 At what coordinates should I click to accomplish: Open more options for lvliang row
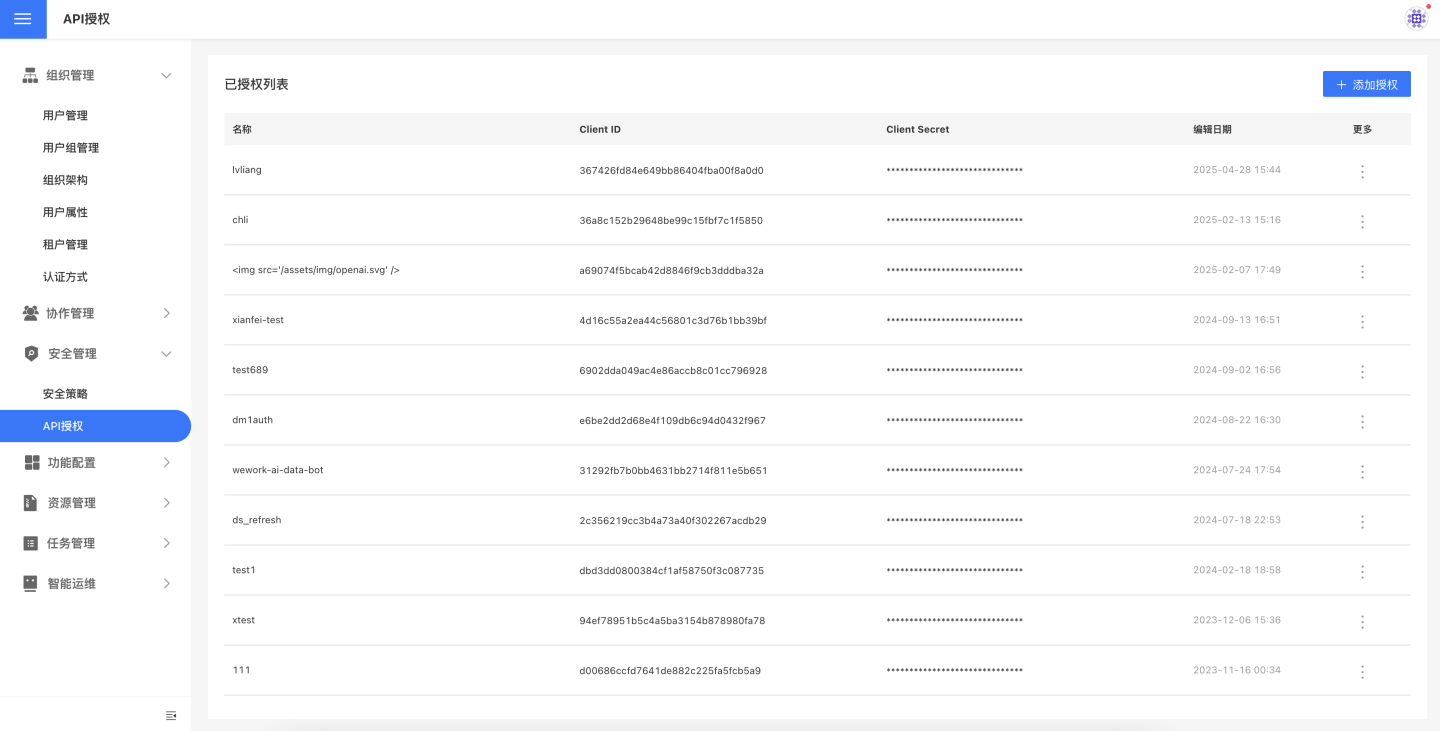(x=1362, y=171)
